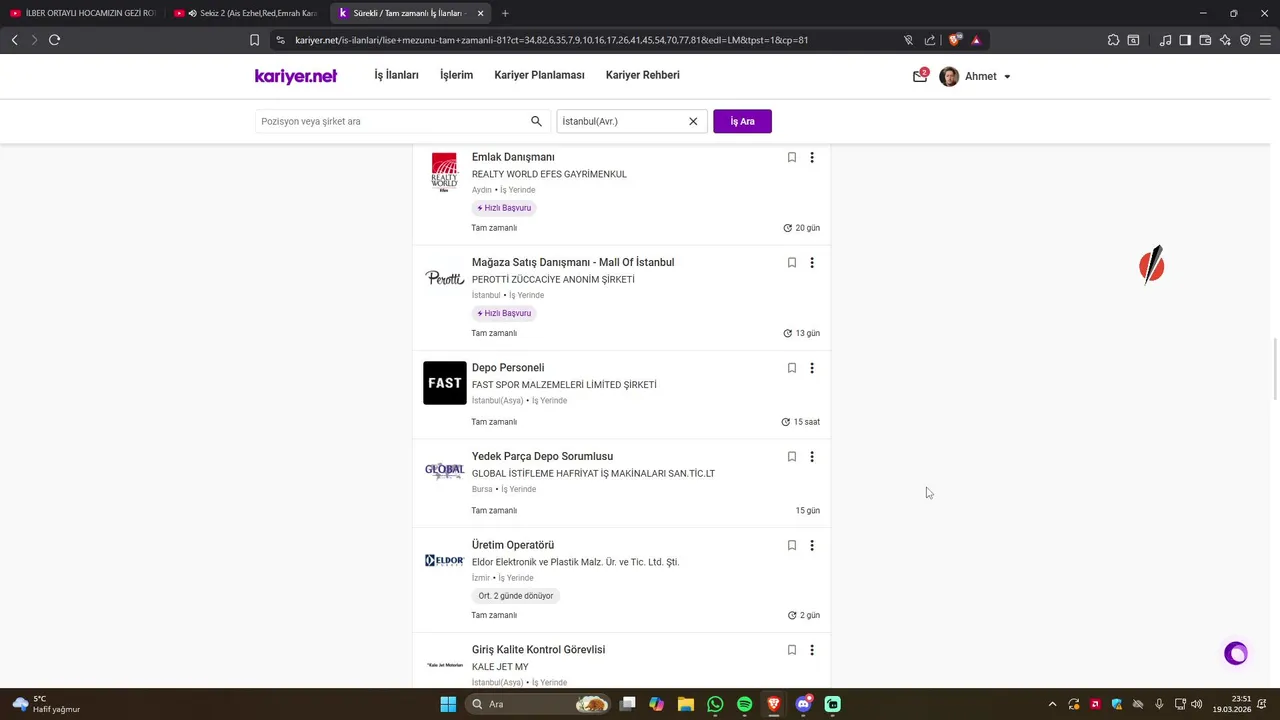Expand the Ahmet account dropdown
The width and height of the screenshot is (1280, 720).
[x=1007, y=77]
